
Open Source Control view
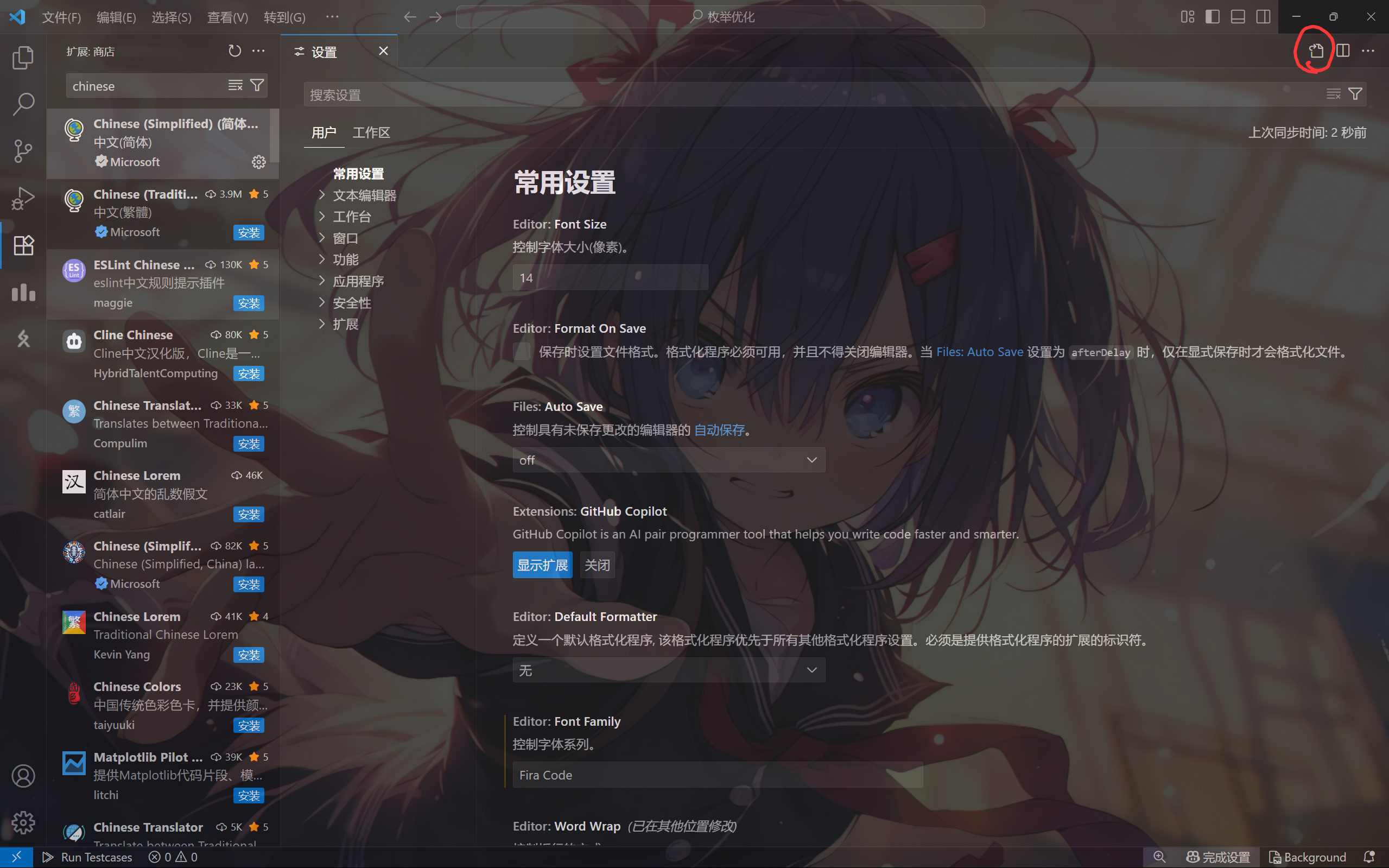(23, 151)
